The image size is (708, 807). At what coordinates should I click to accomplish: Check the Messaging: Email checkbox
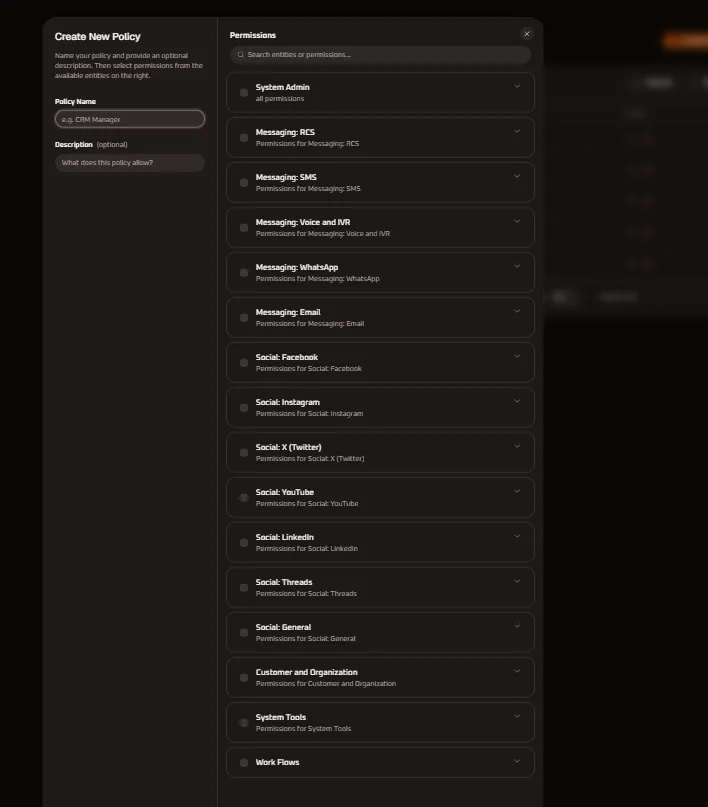(x=244, y=318)
